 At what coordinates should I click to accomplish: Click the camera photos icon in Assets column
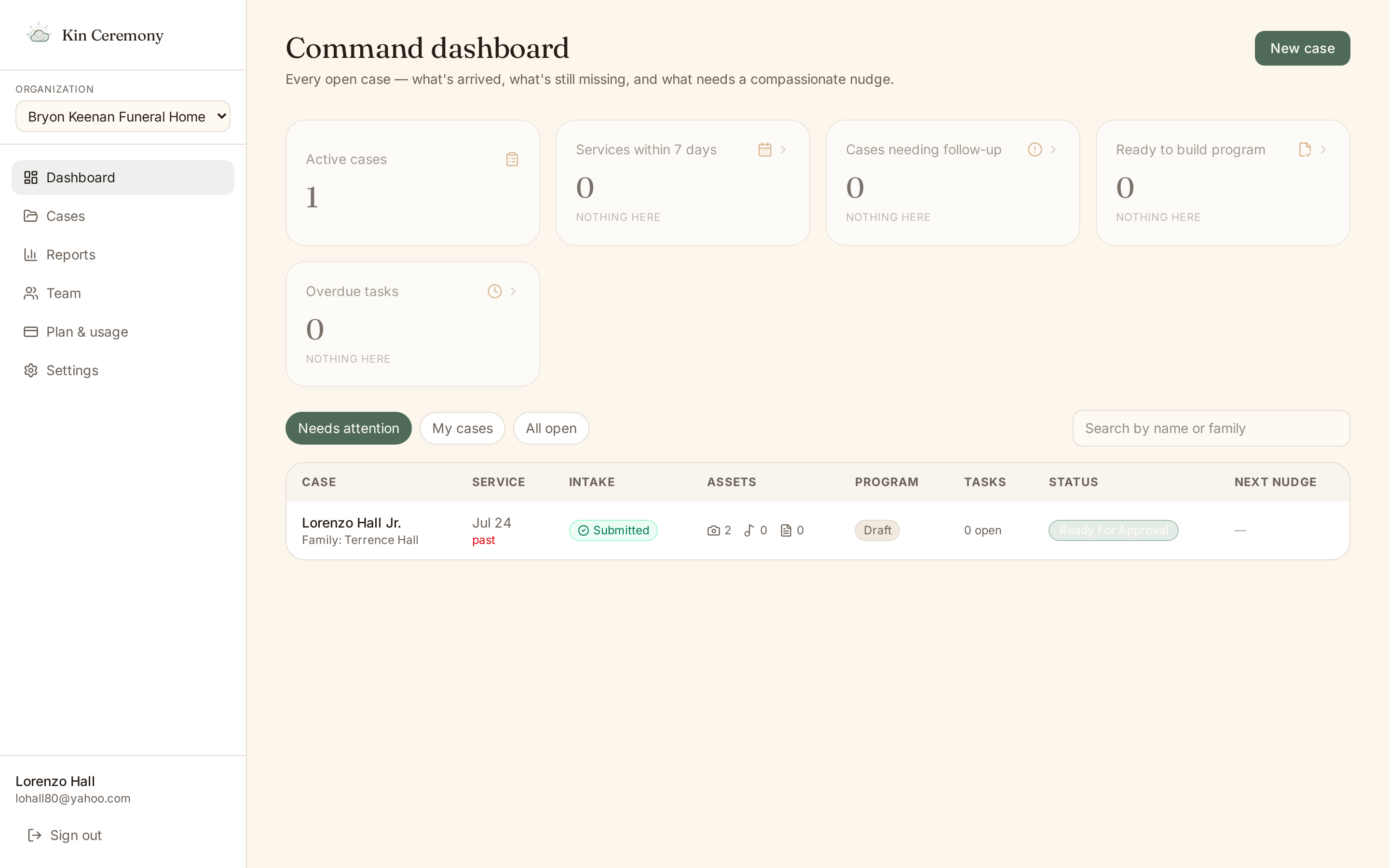[713, 530]
